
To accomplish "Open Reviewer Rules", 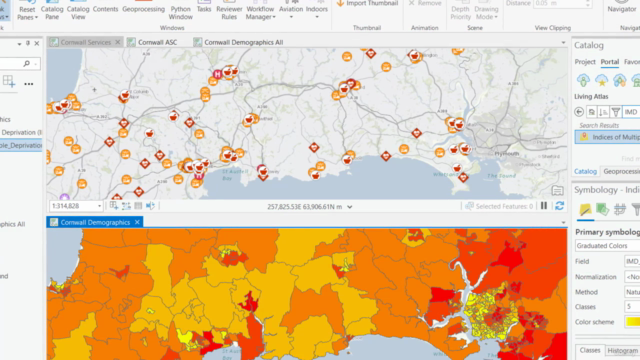I will coord(229,10).
